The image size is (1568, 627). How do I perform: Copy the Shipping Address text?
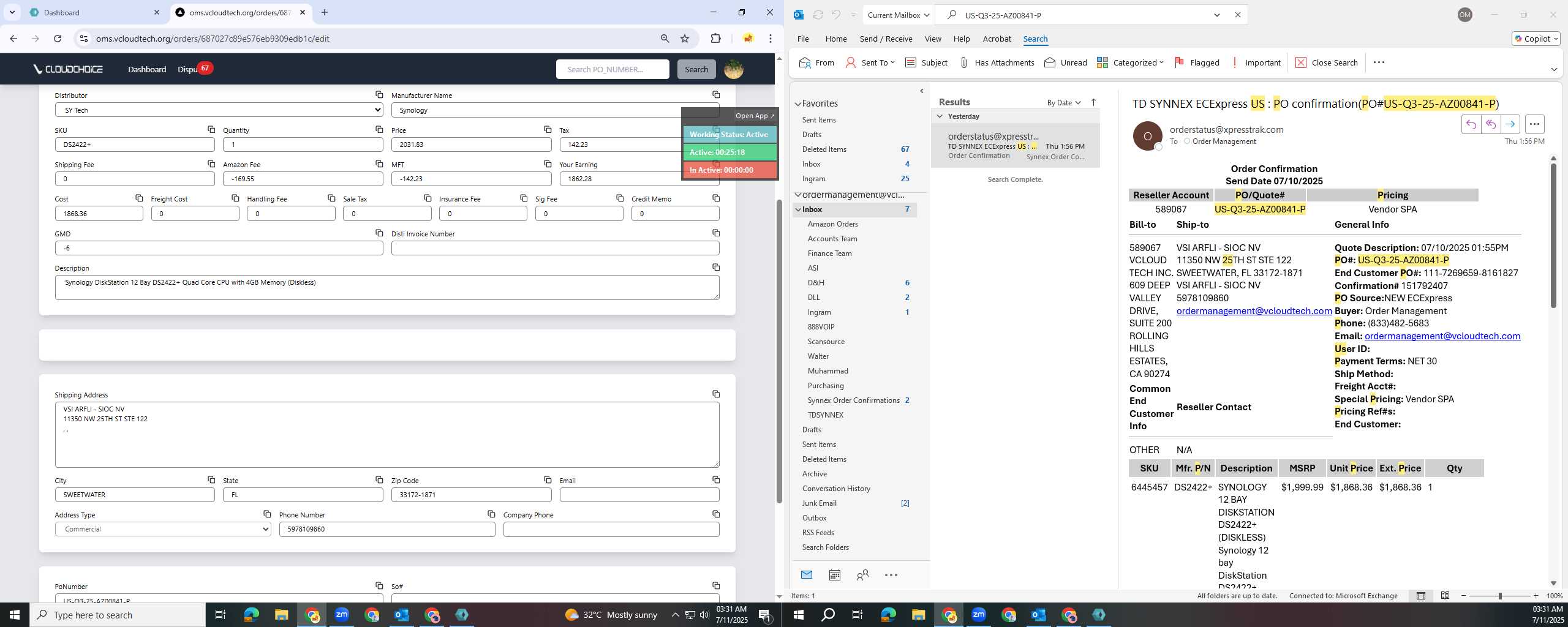click(716, 394)
